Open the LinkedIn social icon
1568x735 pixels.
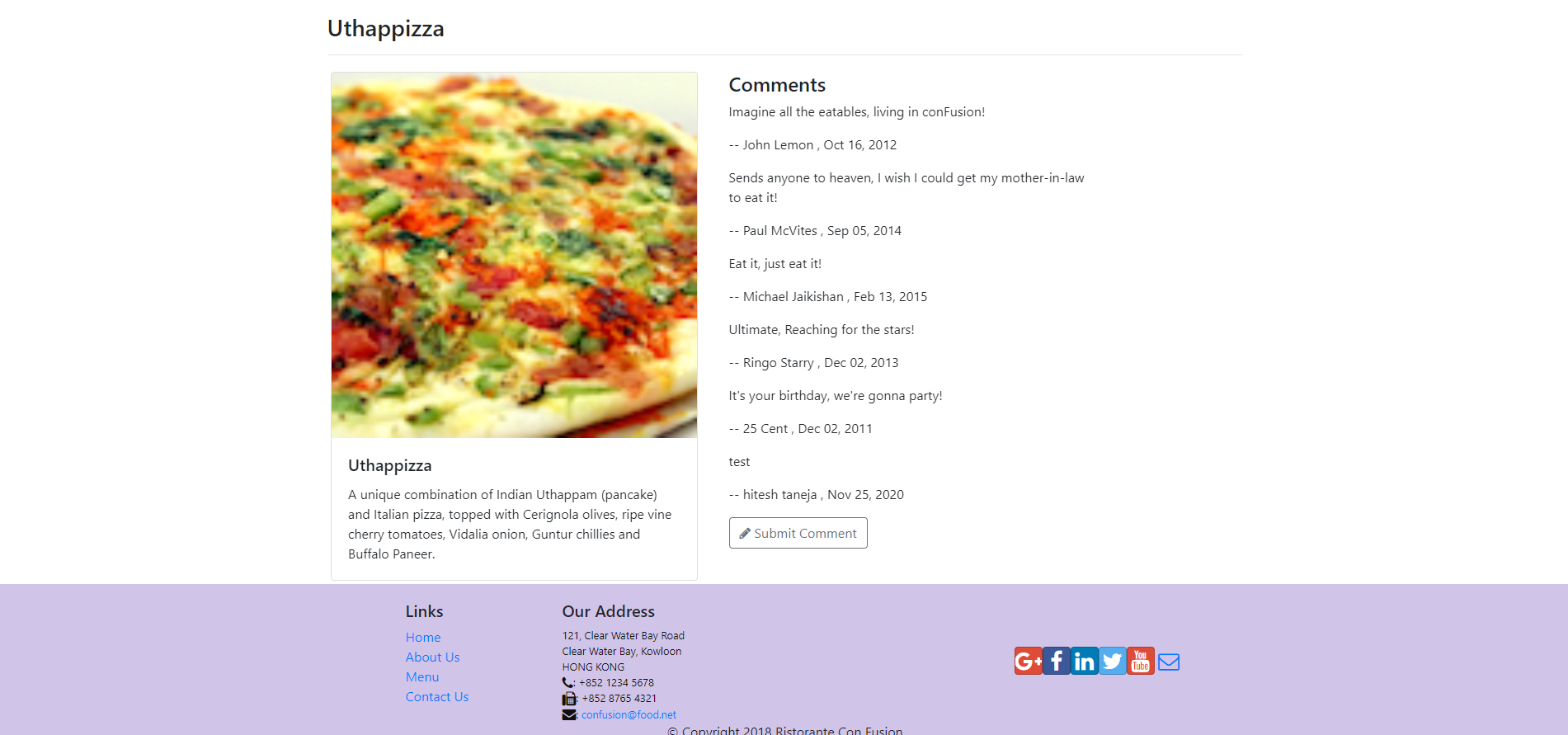(x=1084, y=661)
